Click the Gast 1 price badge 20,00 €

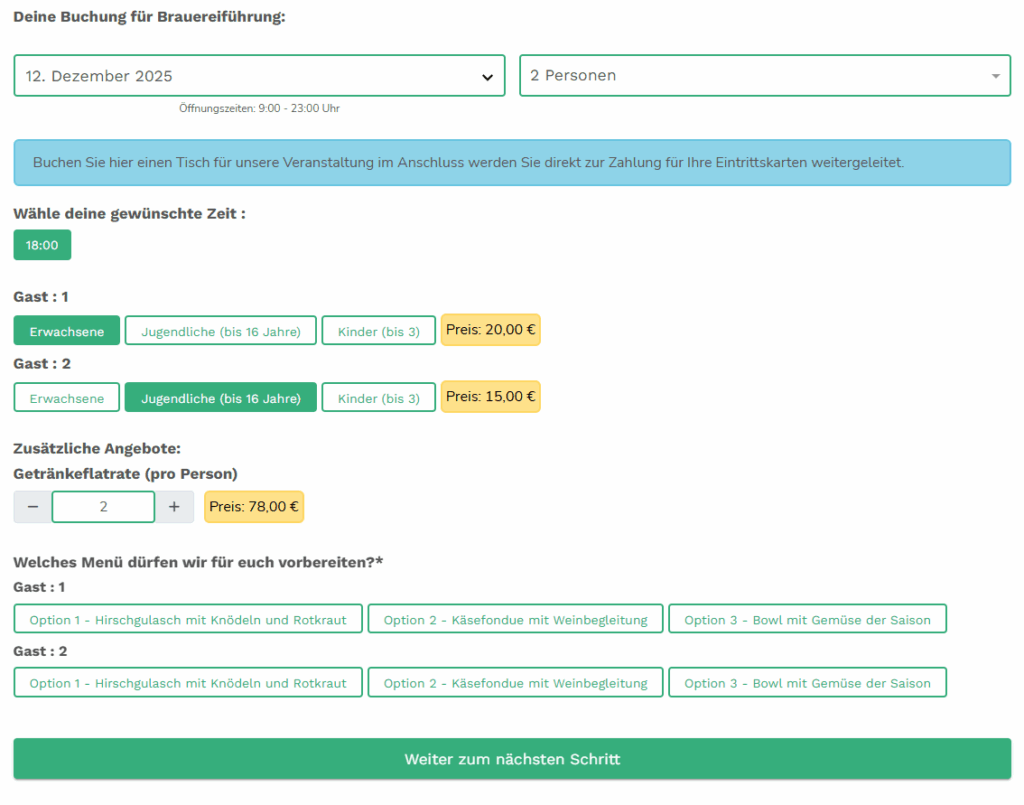pos(490,330)
